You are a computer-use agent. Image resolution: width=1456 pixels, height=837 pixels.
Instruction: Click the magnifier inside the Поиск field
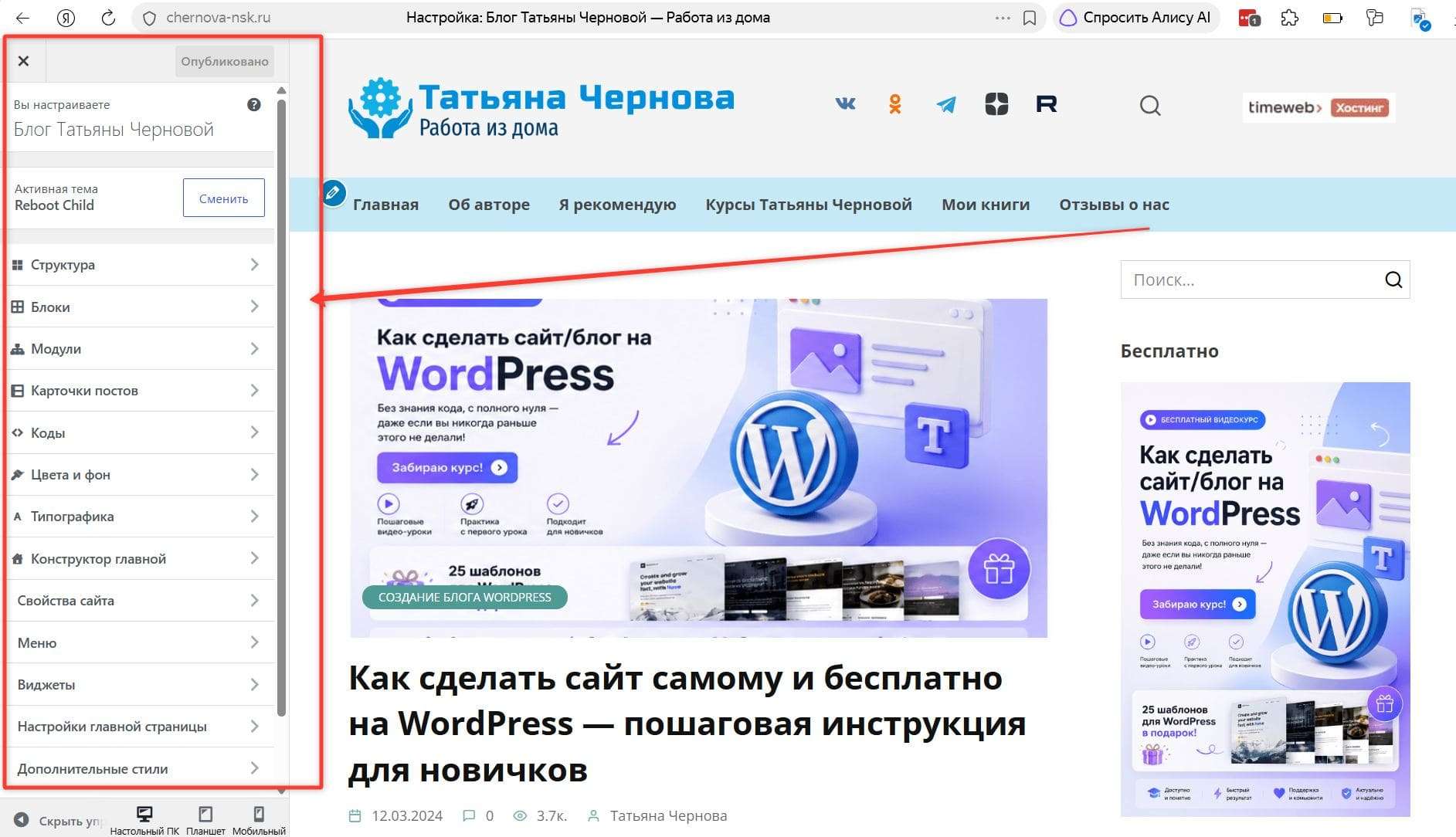1393,280
